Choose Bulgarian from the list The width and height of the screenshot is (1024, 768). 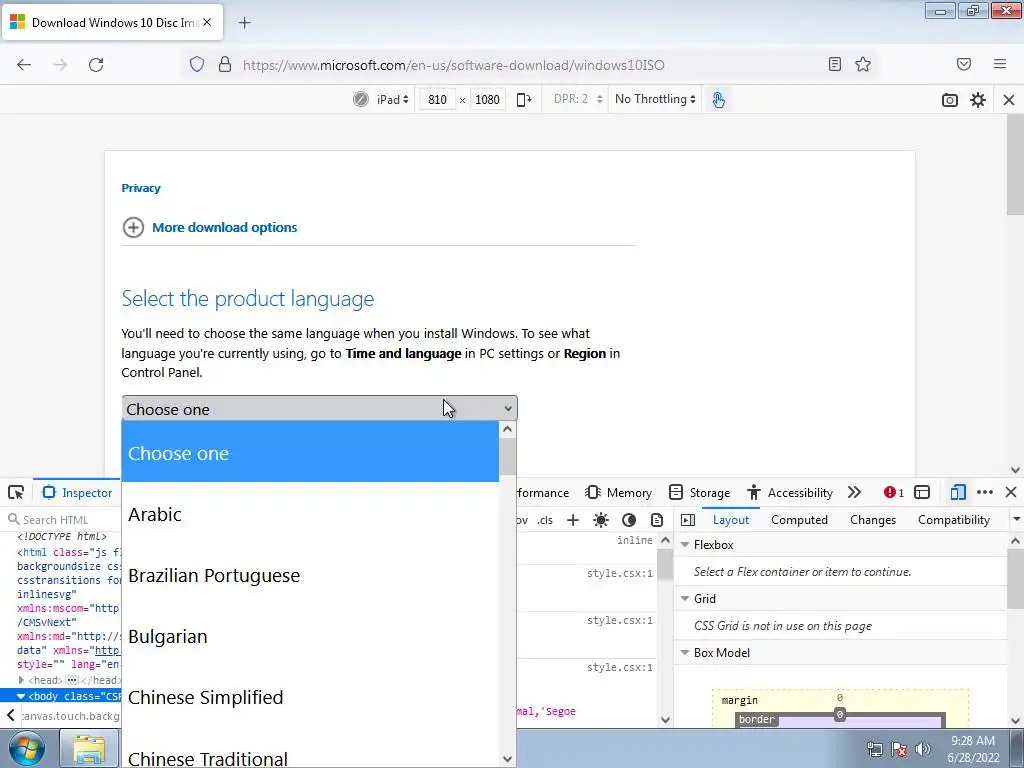tap(310, 636)
